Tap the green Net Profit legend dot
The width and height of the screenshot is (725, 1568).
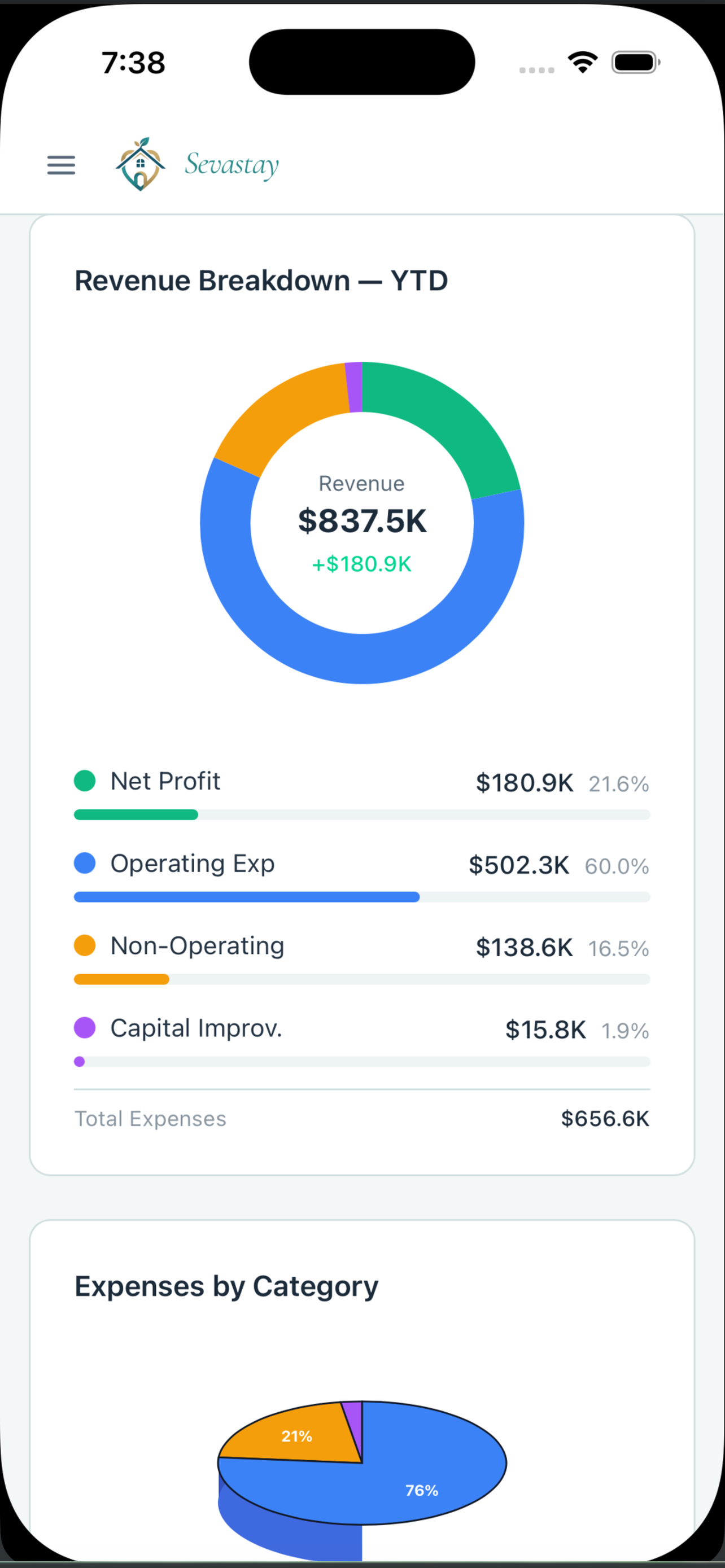point(85,781)
